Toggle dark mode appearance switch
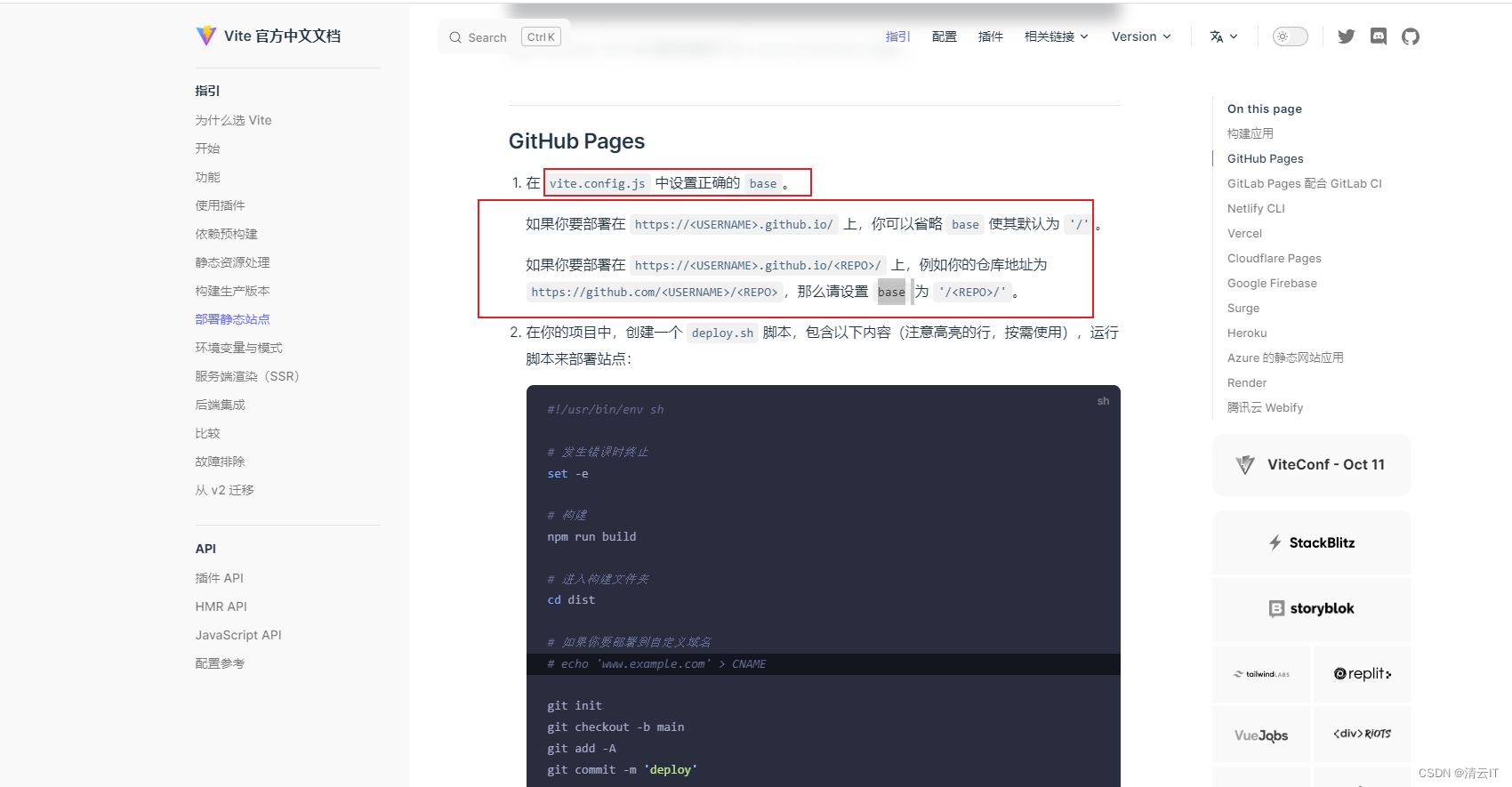The height and width of the screenshot is (787, 1512). click(x=1291, y=36)
